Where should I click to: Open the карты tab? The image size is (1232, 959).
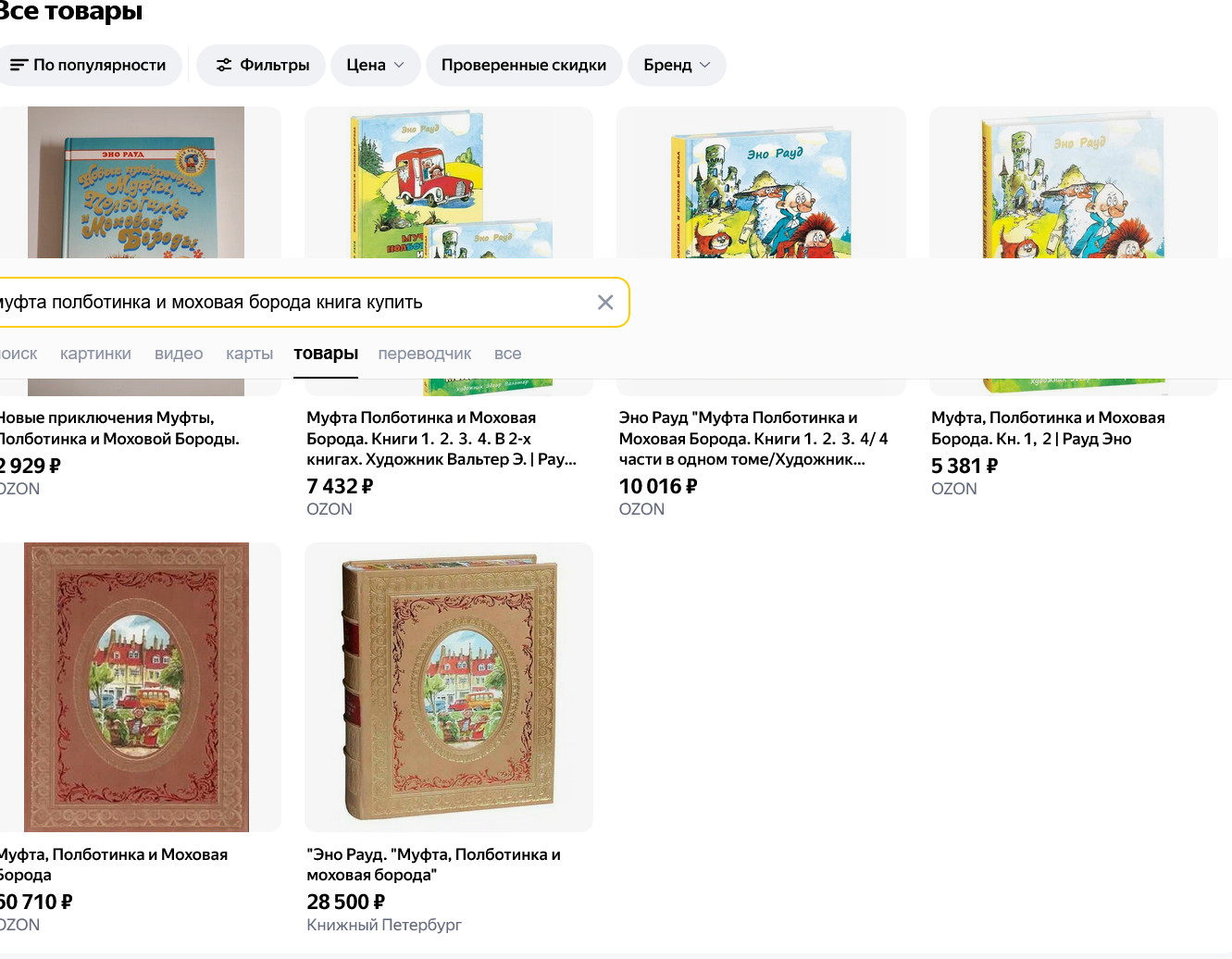pyautogui.click(x=250, y=354)
